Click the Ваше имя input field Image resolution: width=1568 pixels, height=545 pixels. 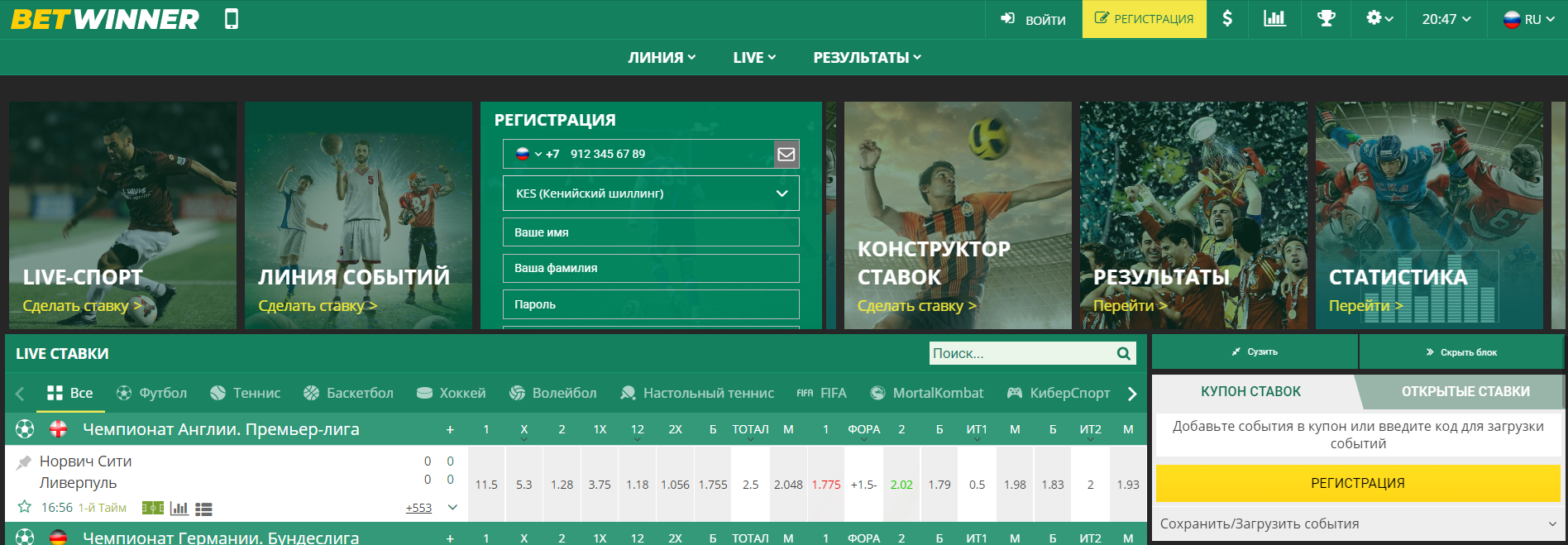tap(651, 232)
